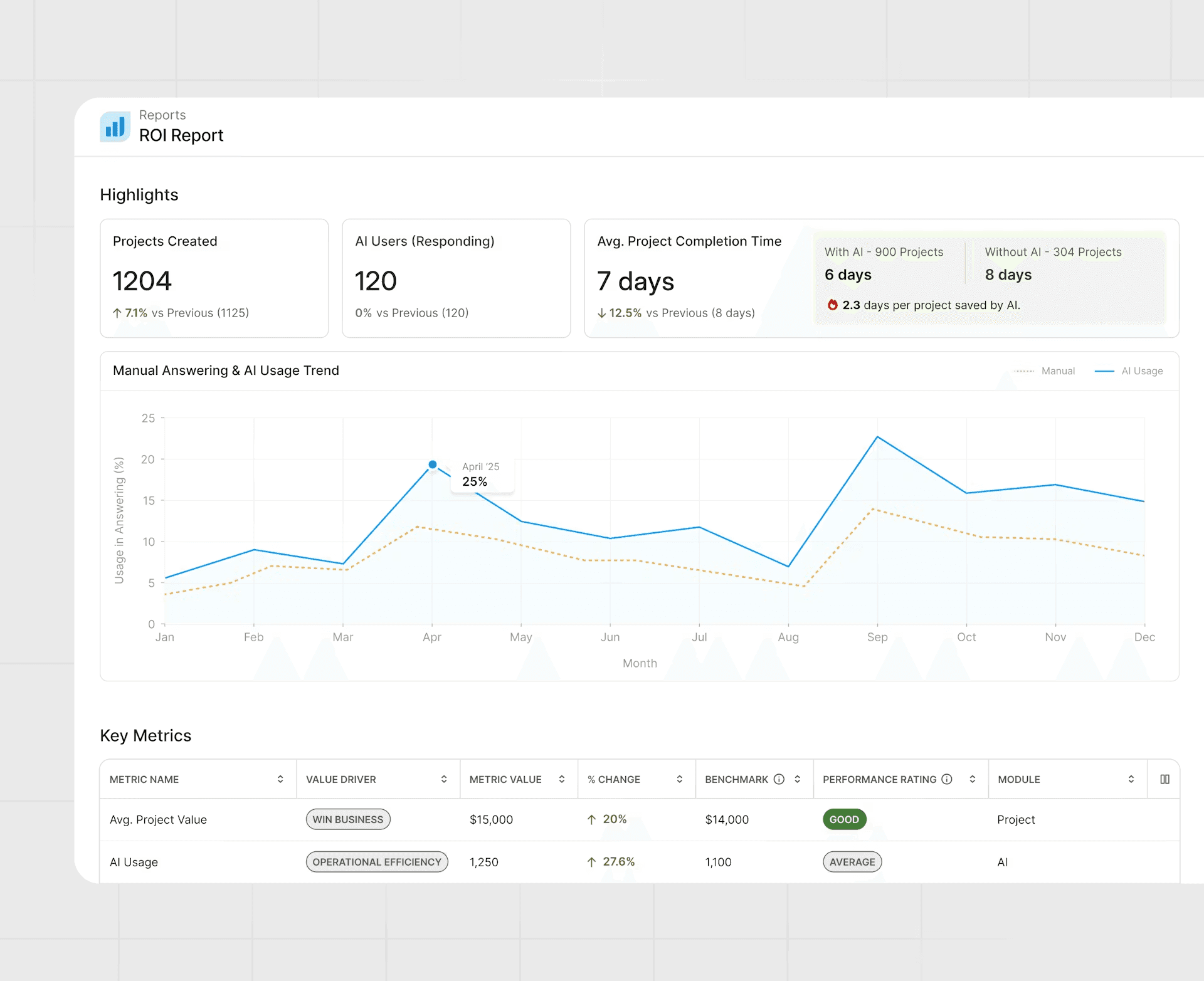This screenshot has height=981, width=1204.
Task: Click the Reports breadcrumb label
Action: (x=162, y=115)
